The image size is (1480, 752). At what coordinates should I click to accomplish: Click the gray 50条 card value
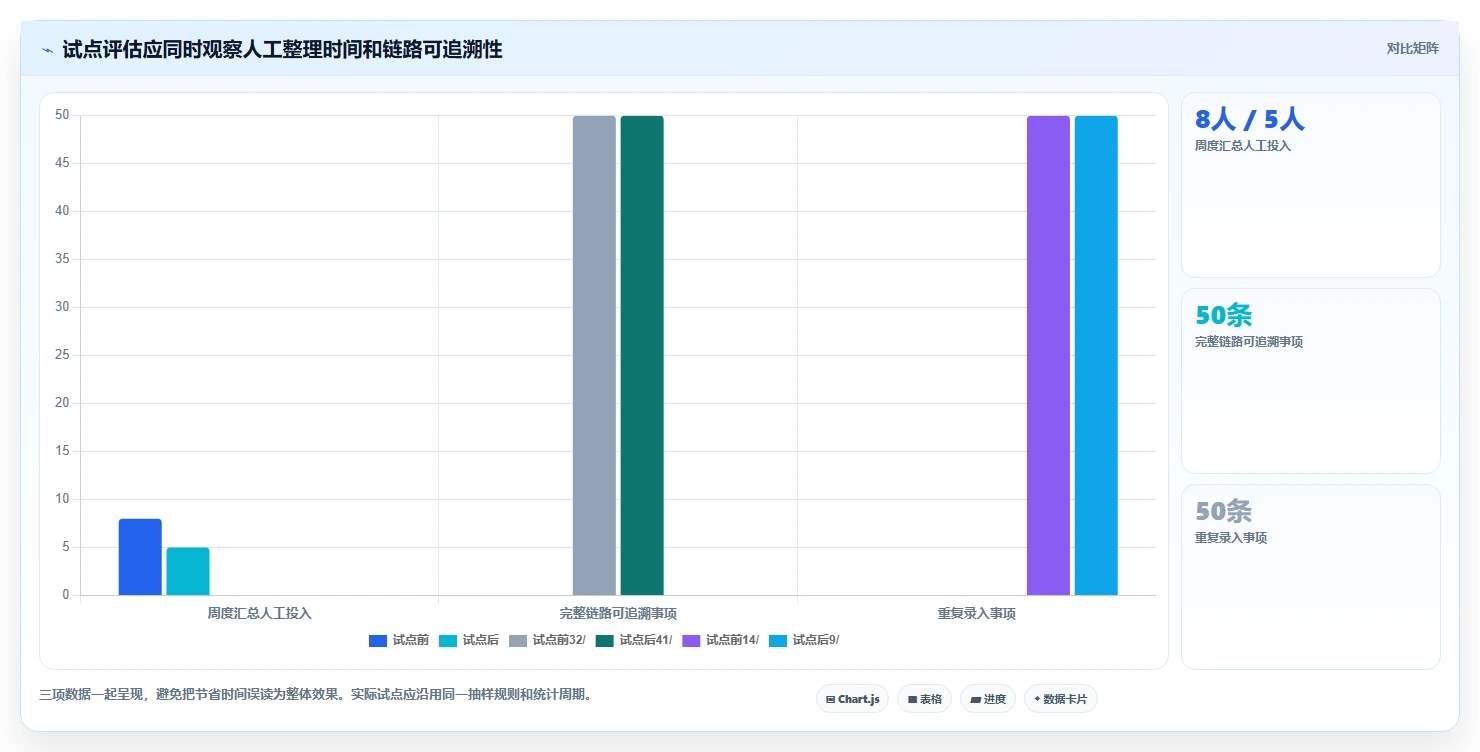click(x=1224, y=512)
